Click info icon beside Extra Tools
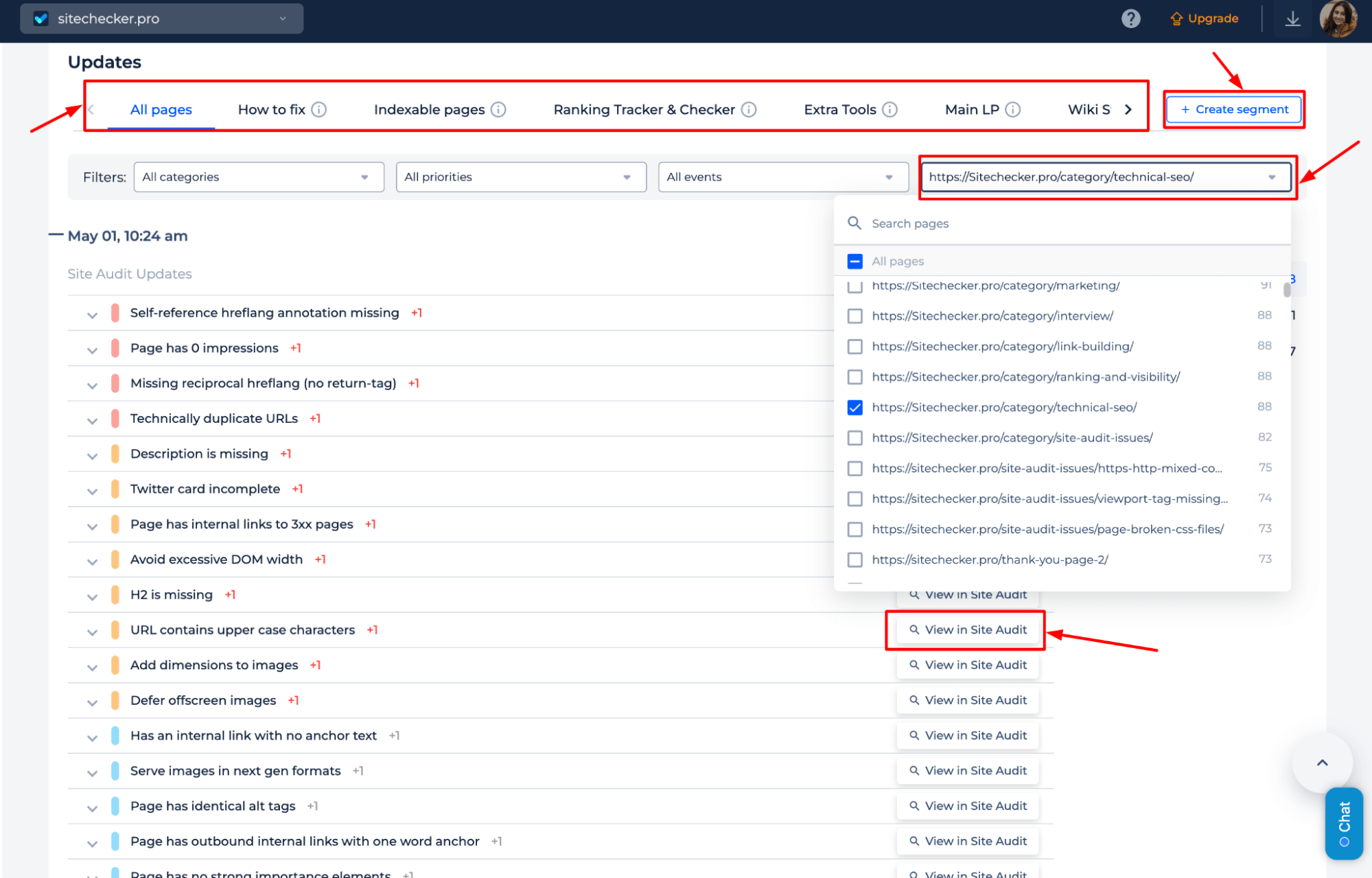The height and width of the screenshot is (878, 1372). pyautogui.click(x=890, y=110)
